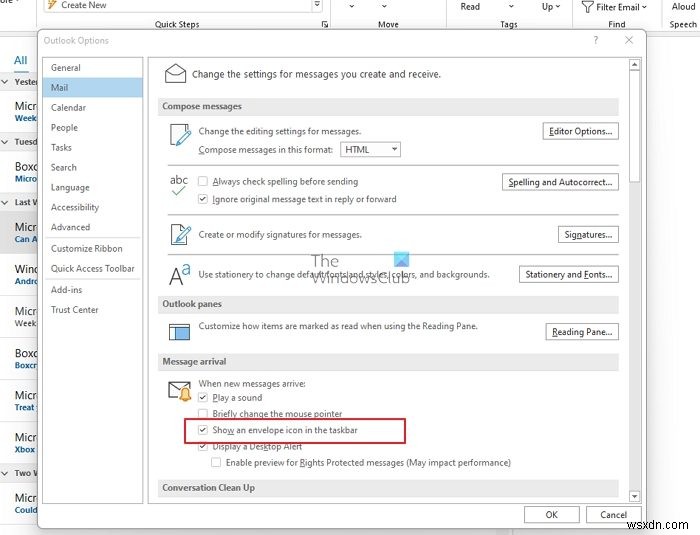Image resolution: width=700 pixels, height=535 pixels.
Task: Enable Always check spelling before sending
Action: point(203,181)
